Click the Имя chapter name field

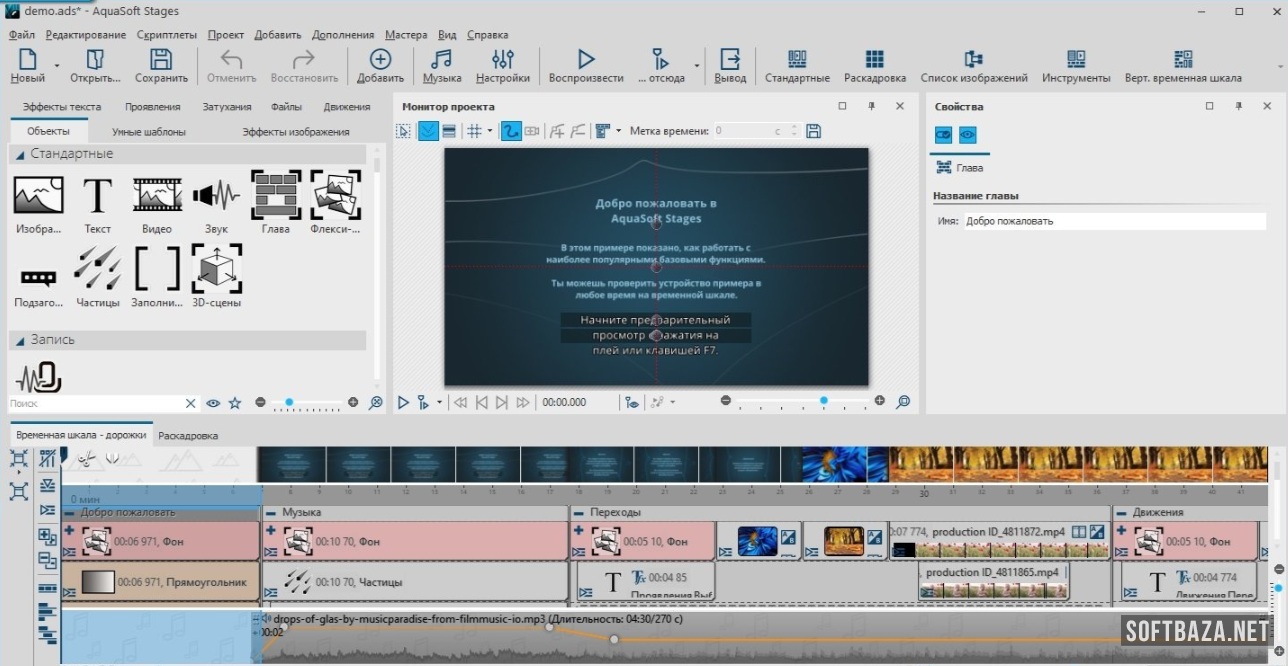1114,221
